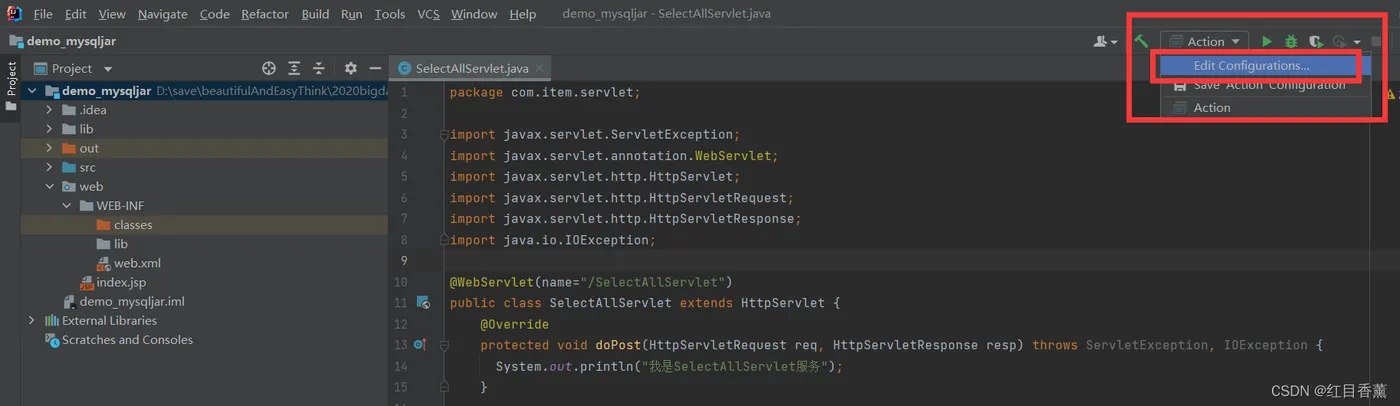This screenshot has height=406, width=1400.
Task: Build the project with hammer icon
Action: [x=1141, y=41]
